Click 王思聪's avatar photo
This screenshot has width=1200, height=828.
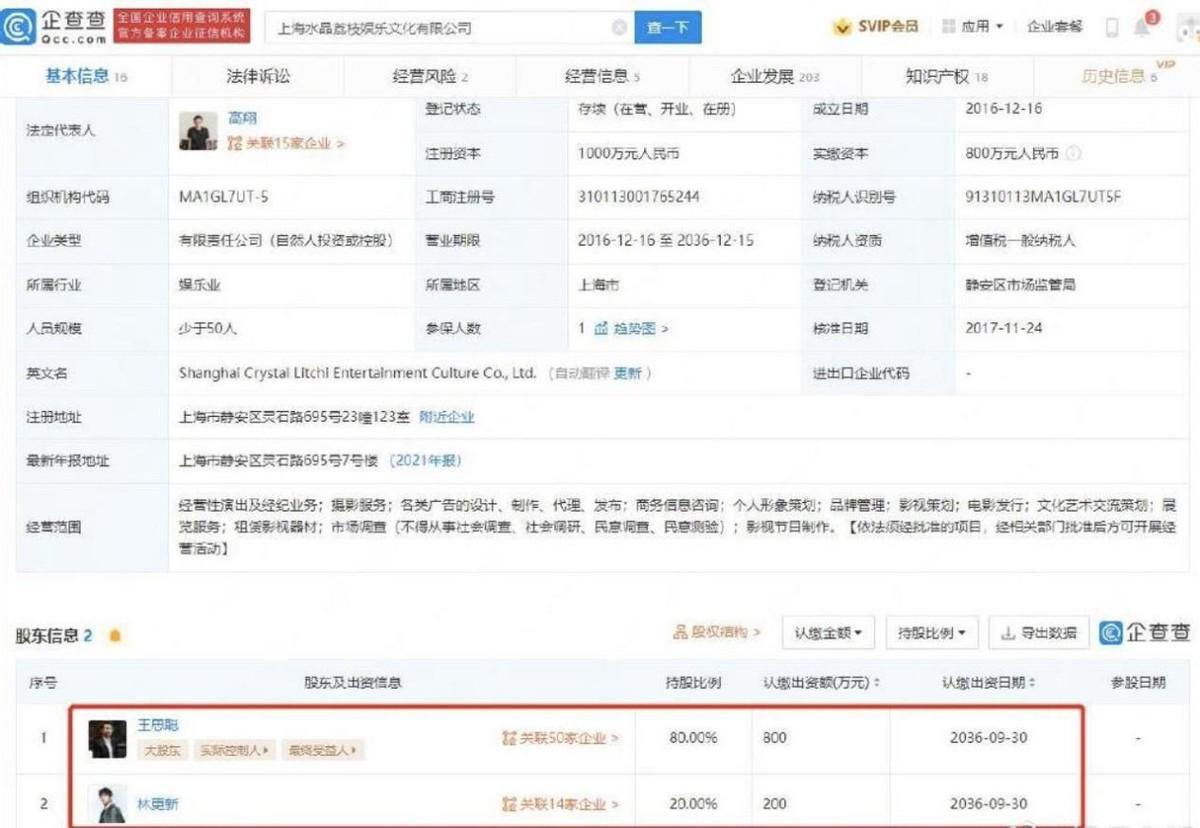coord(107,738)
